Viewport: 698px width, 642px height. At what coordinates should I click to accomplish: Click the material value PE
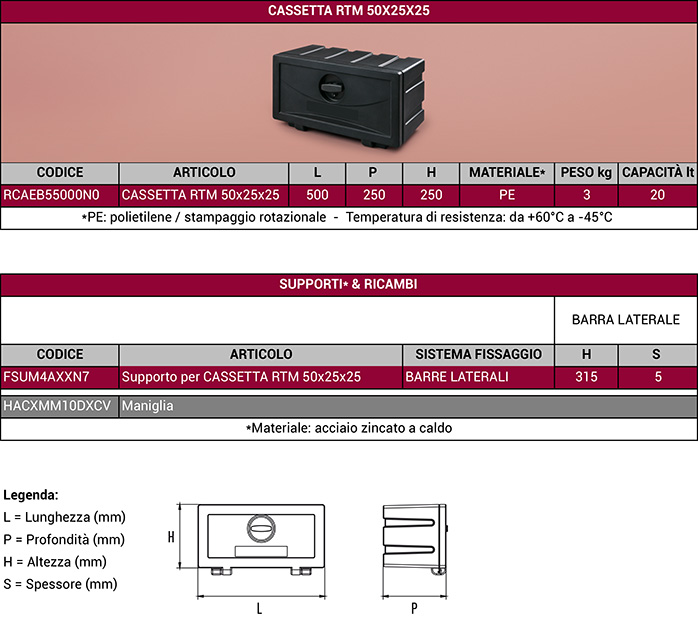[x=507, y=195]
